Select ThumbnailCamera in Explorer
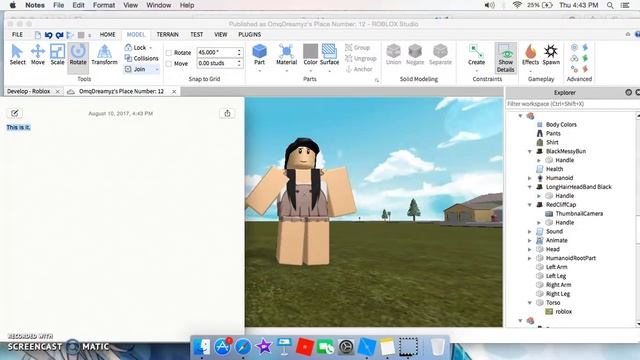This screenshot has height=360, width=640. pos(579,213)
